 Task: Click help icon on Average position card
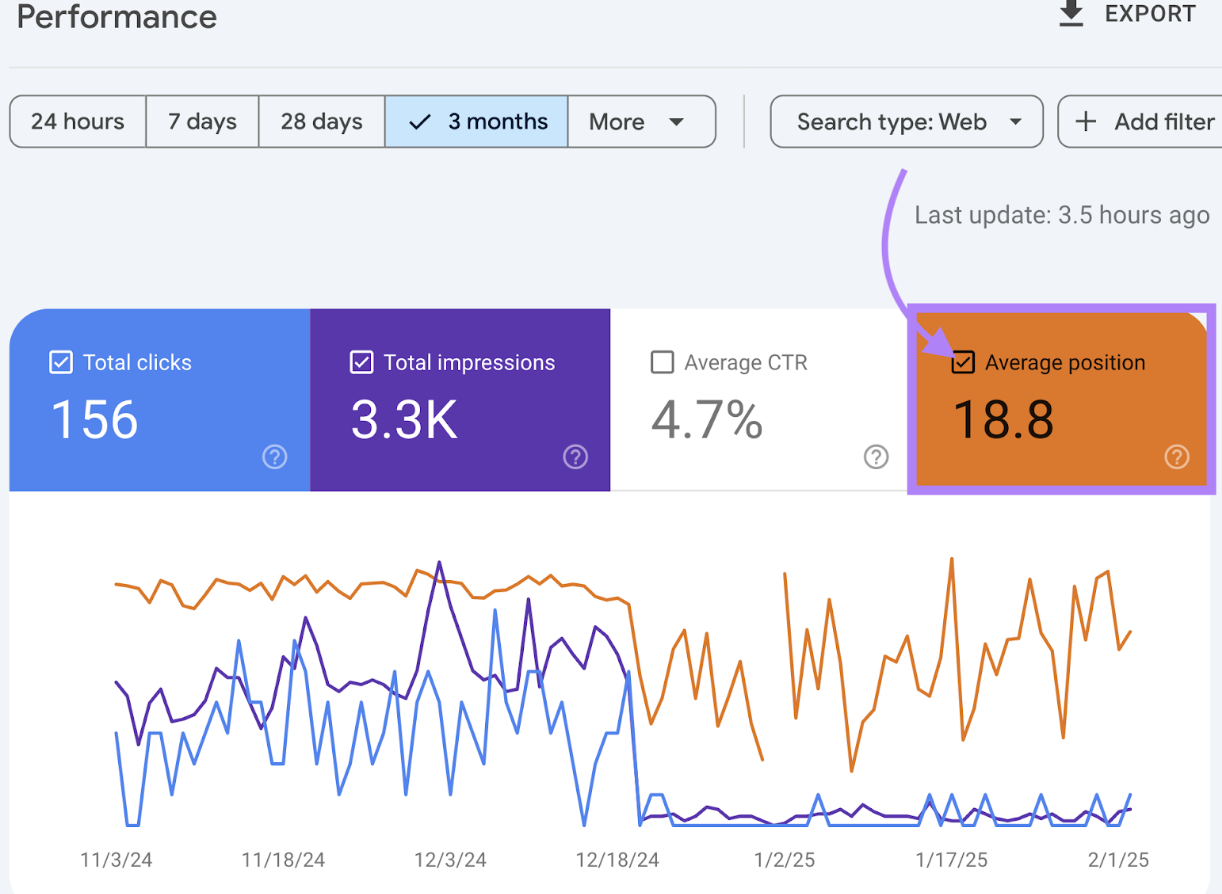coord(1177,457)
